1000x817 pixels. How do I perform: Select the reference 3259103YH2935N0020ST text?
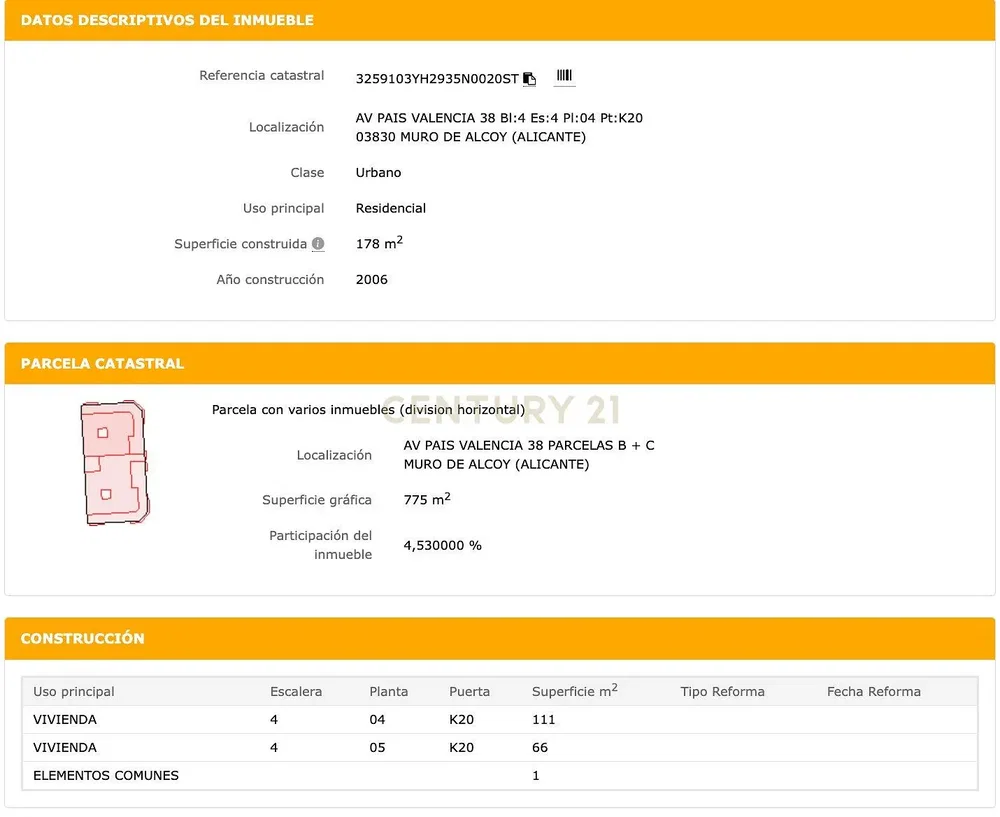[x=437, y=78]
